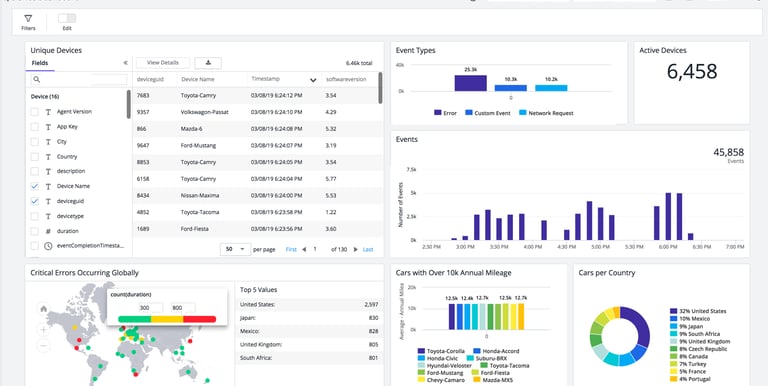
Task: Click the green segment of the color range
Action: 135,319
